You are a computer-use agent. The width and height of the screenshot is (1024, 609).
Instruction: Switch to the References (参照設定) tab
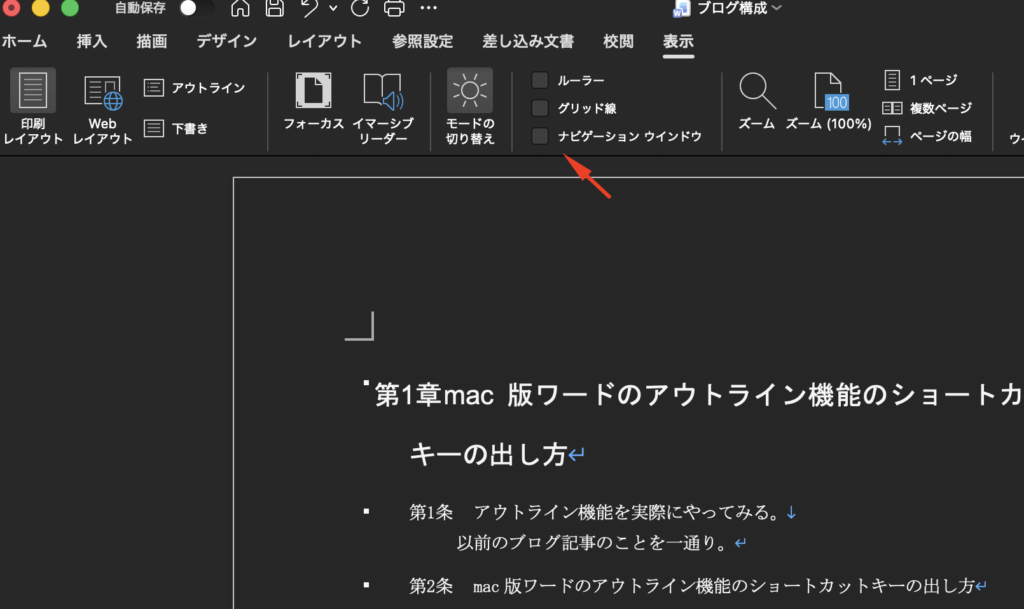pos(422,42)
